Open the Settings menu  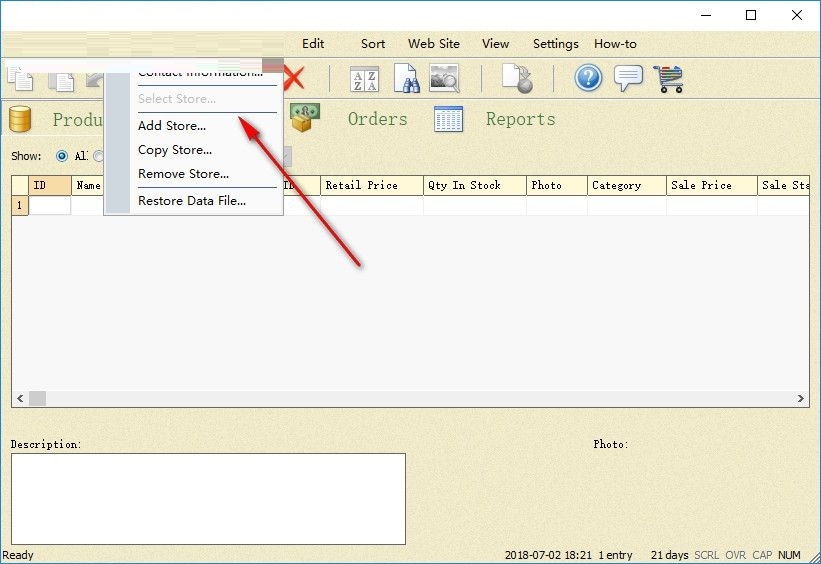point(556,44)
